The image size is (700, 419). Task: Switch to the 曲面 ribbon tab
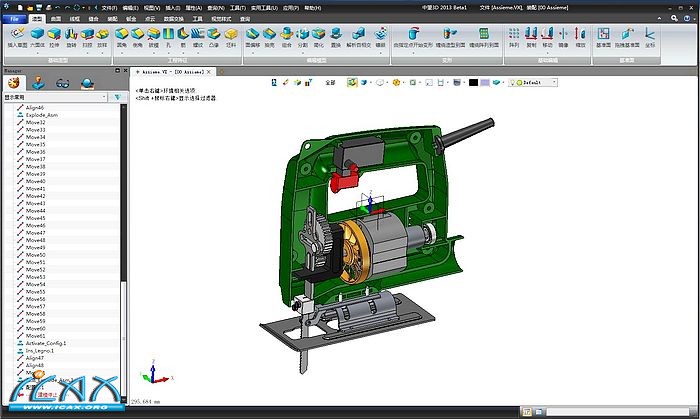coord(55,18)
